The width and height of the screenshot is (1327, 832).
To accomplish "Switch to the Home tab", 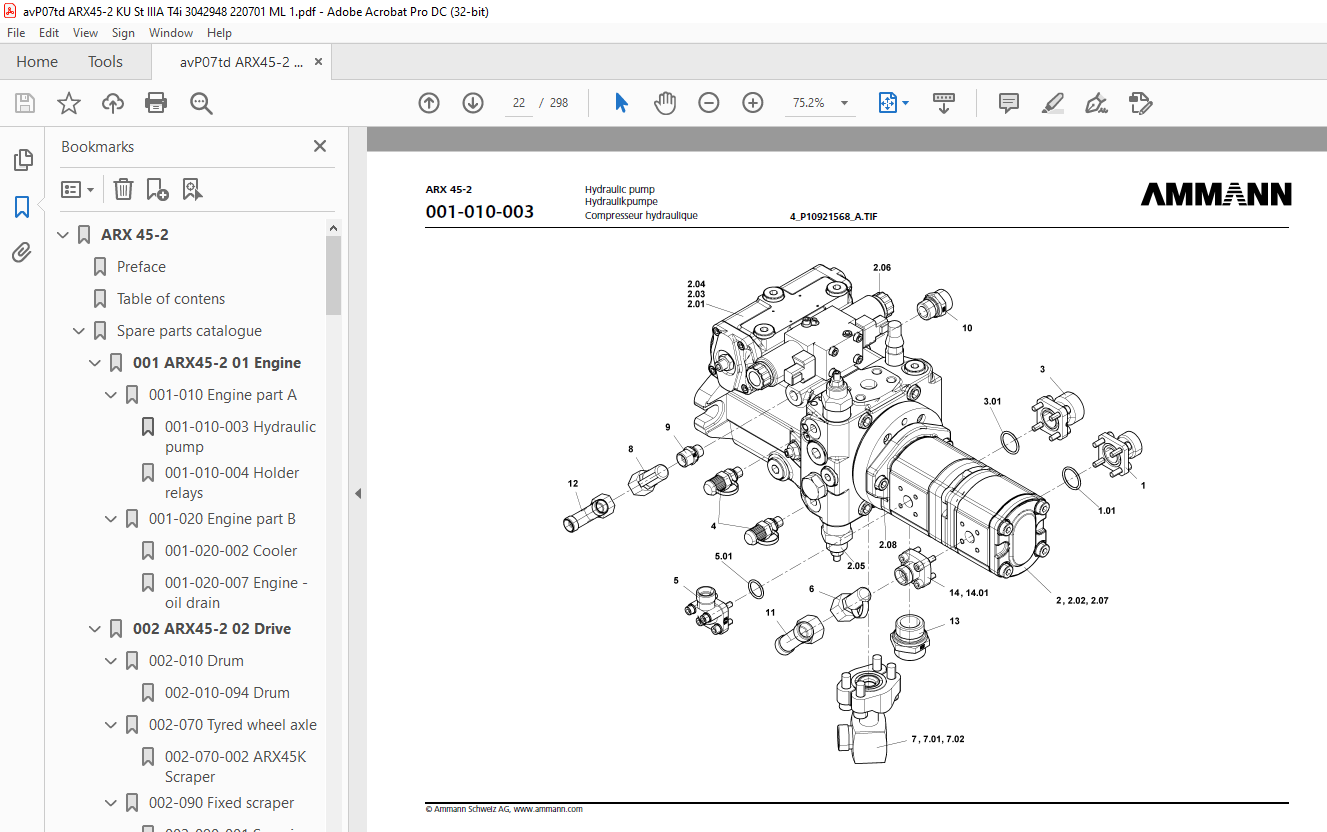I will click(x=37, y=62).
